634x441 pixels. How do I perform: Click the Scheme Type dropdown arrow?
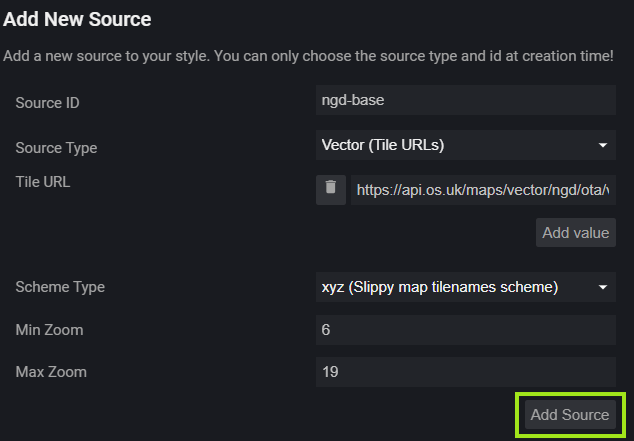point(603,287)
